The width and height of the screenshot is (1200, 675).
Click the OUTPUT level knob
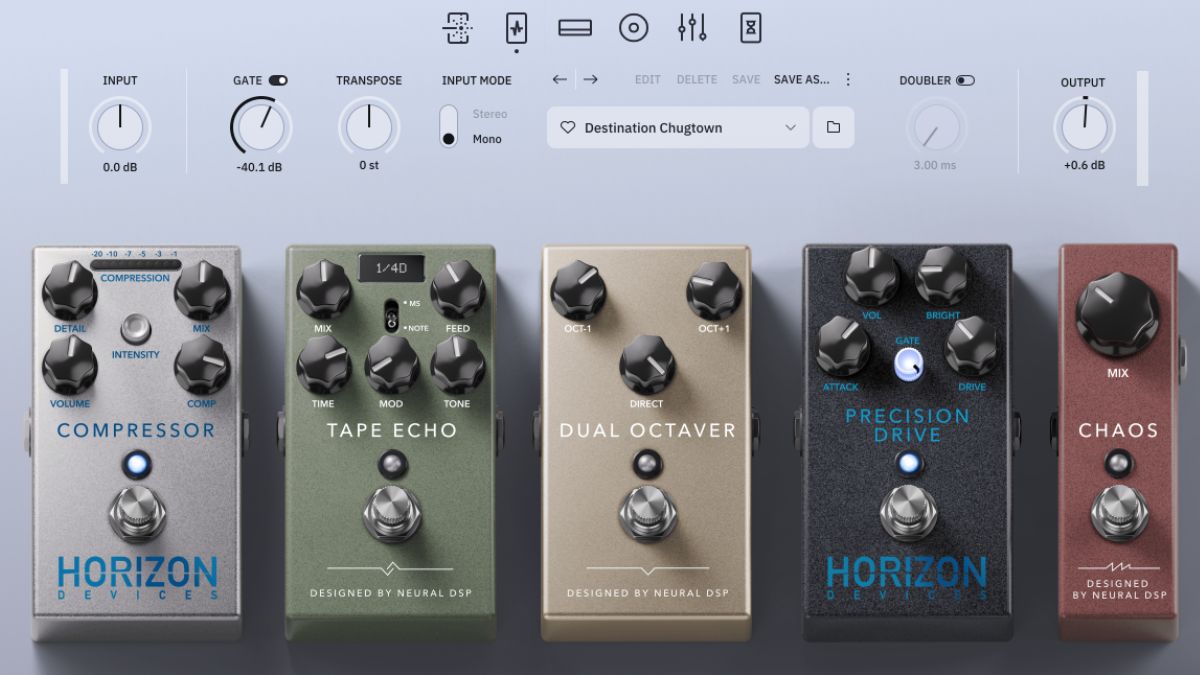[1084, 126]
